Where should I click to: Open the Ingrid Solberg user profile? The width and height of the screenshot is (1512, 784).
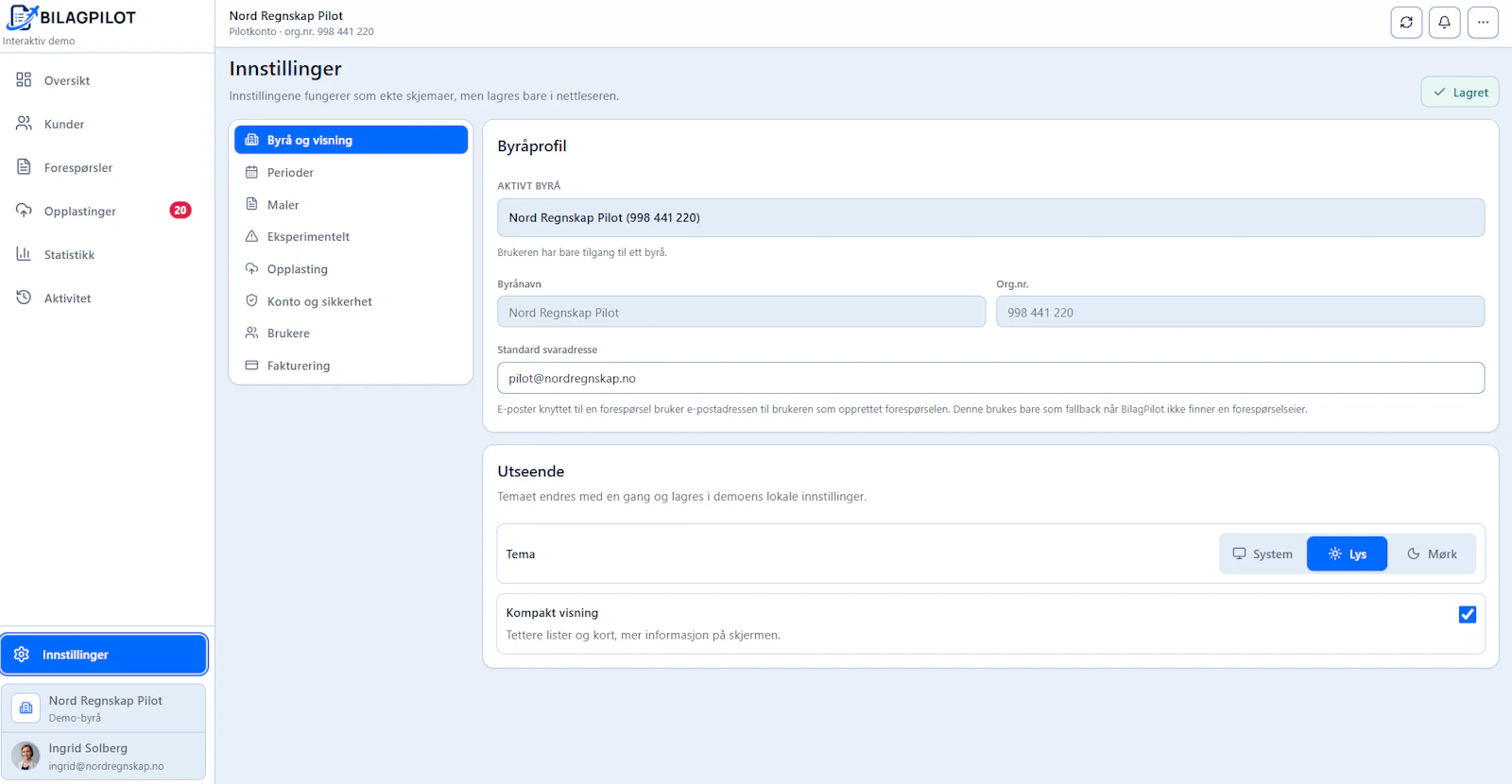(104, 756)
